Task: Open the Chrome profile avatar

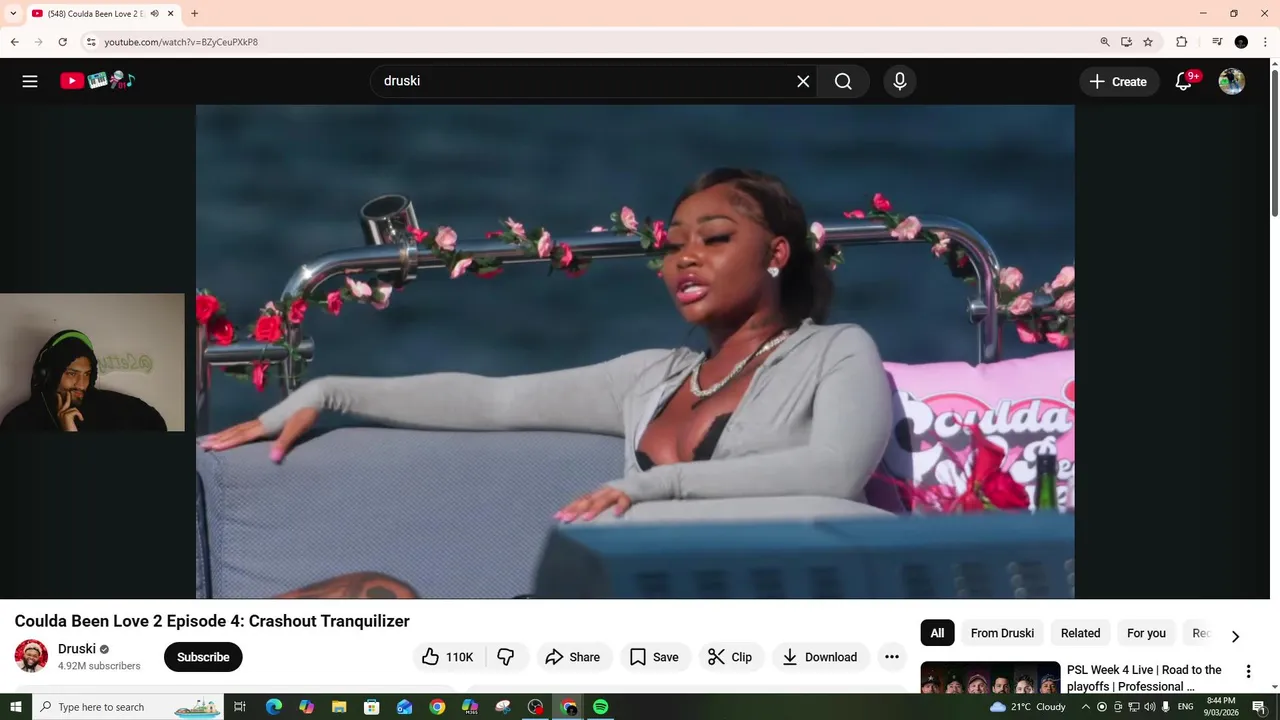Action: point(1241,42)
